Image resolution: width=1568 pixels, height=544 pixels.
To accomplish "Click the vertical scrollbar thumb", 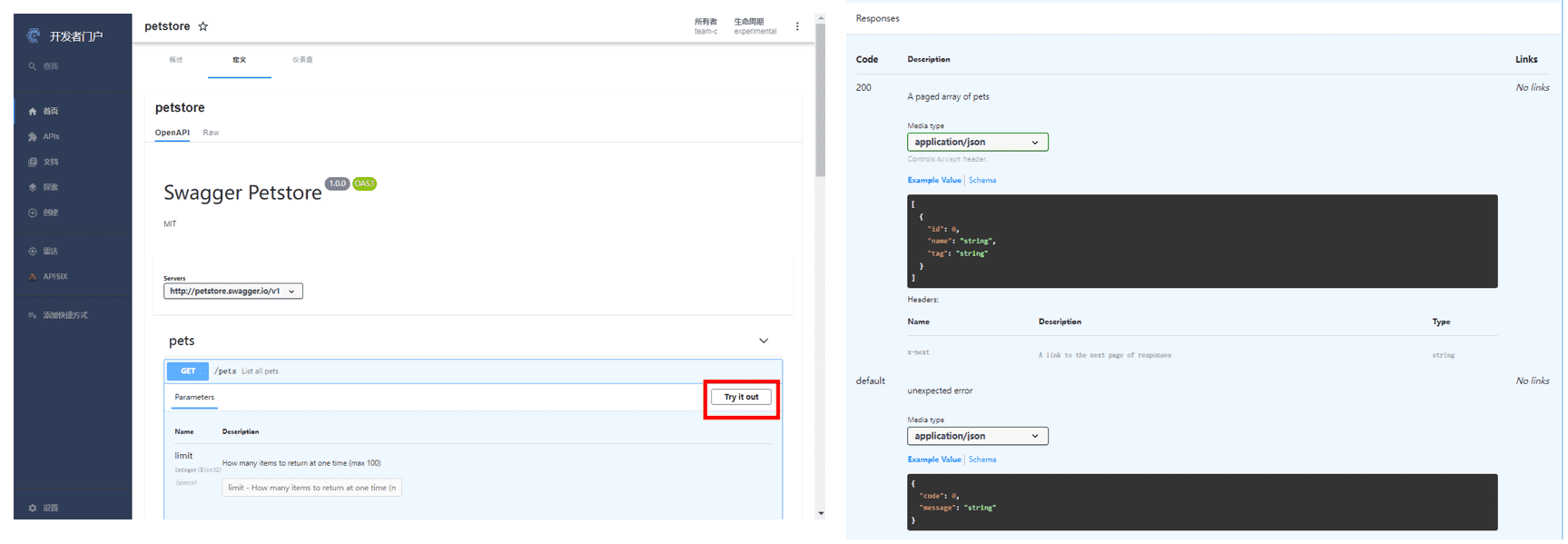I will tap(820, 100).
